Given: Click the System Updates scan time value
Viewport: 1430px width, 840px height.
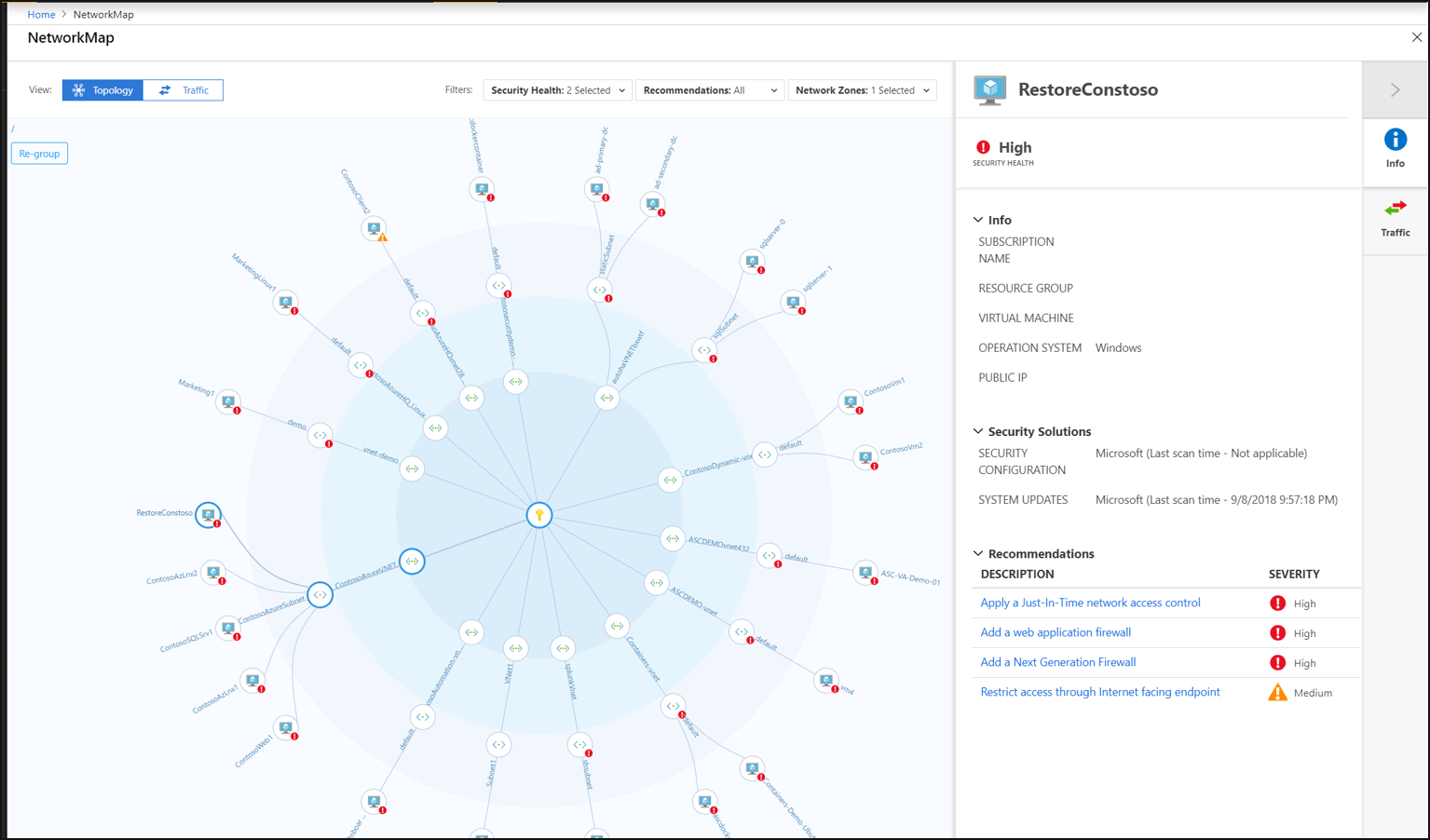Looking at the screenshot, I should [x=1217, y=500].
